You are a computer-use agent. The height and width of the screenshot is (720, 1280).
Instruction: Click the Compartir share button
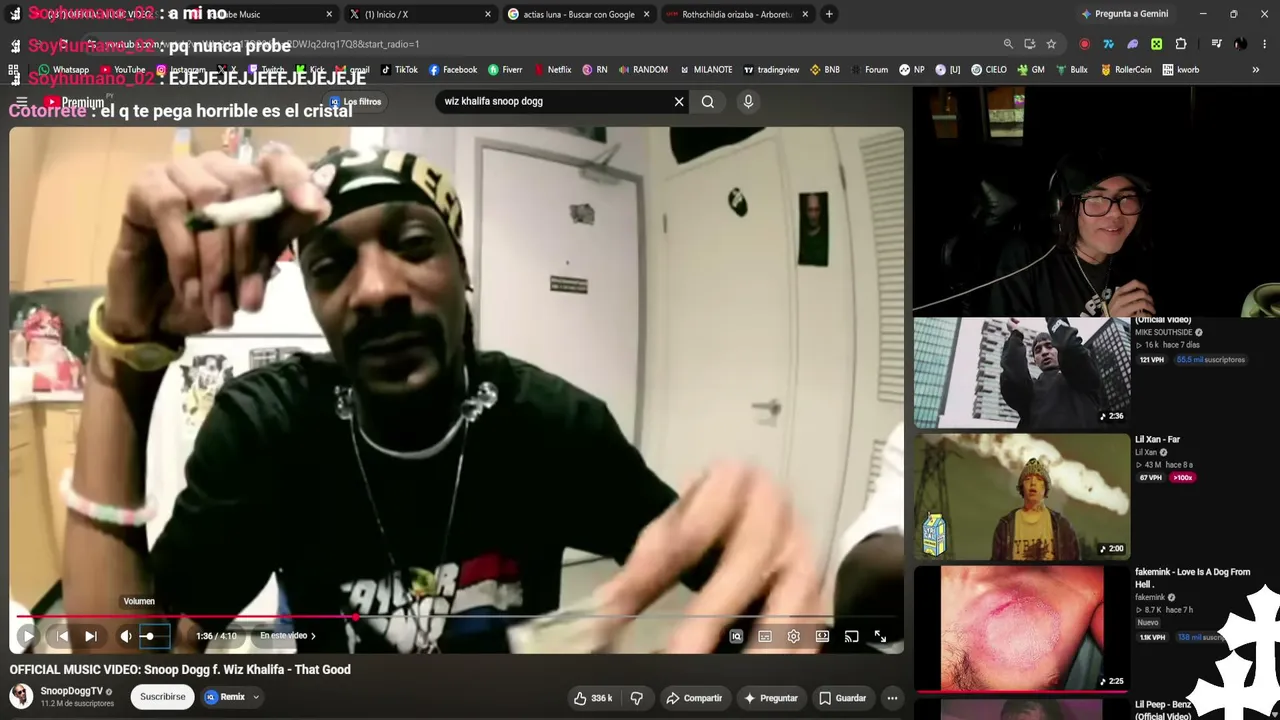[694, 698]
